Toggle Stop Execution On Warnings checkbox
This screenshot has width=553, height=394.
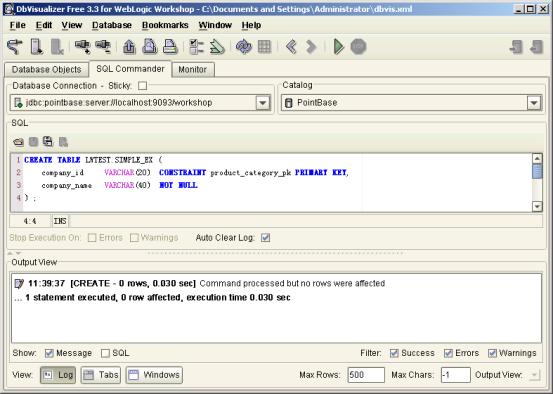(x=134, y=238)
